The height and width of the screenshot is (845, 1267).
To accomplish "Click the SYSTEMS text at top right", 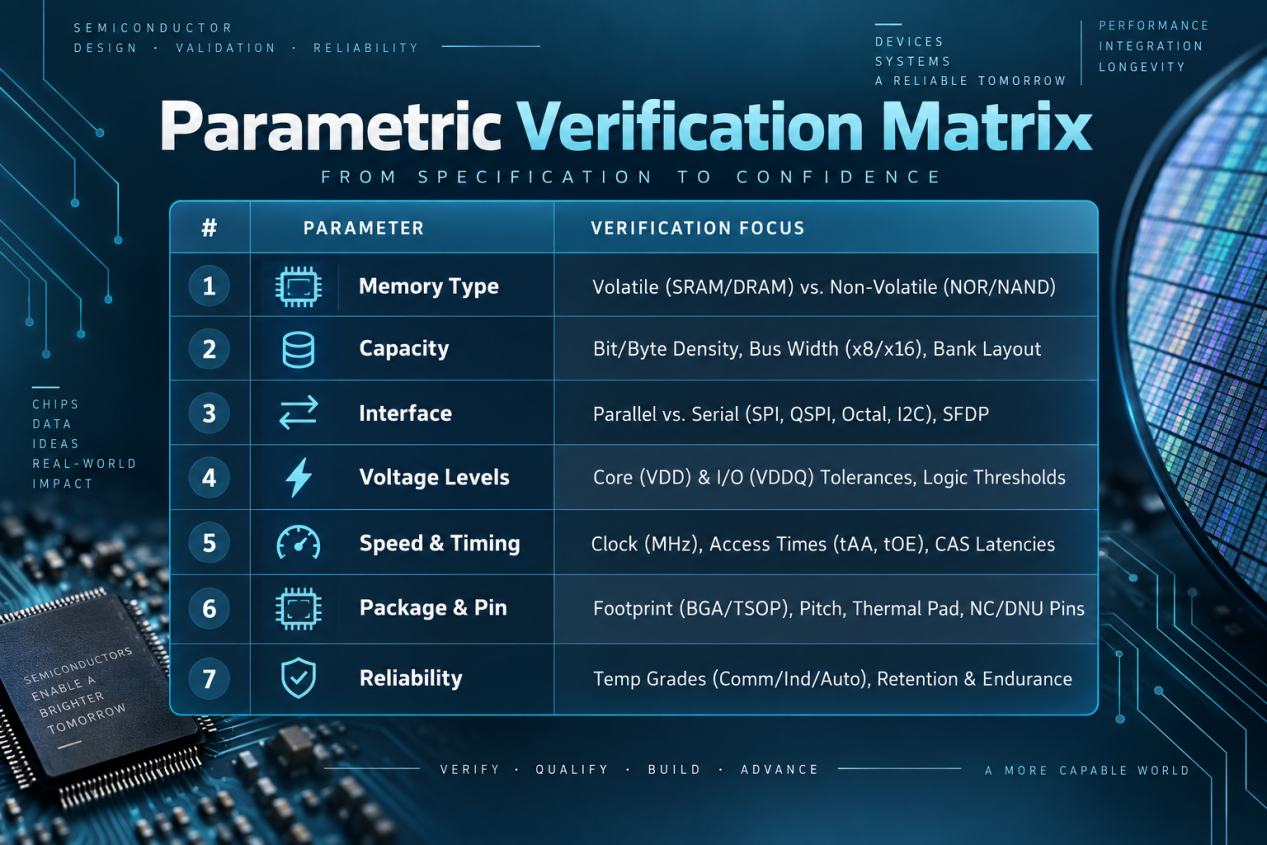I will pyautogui.click(x=913, y=61).
